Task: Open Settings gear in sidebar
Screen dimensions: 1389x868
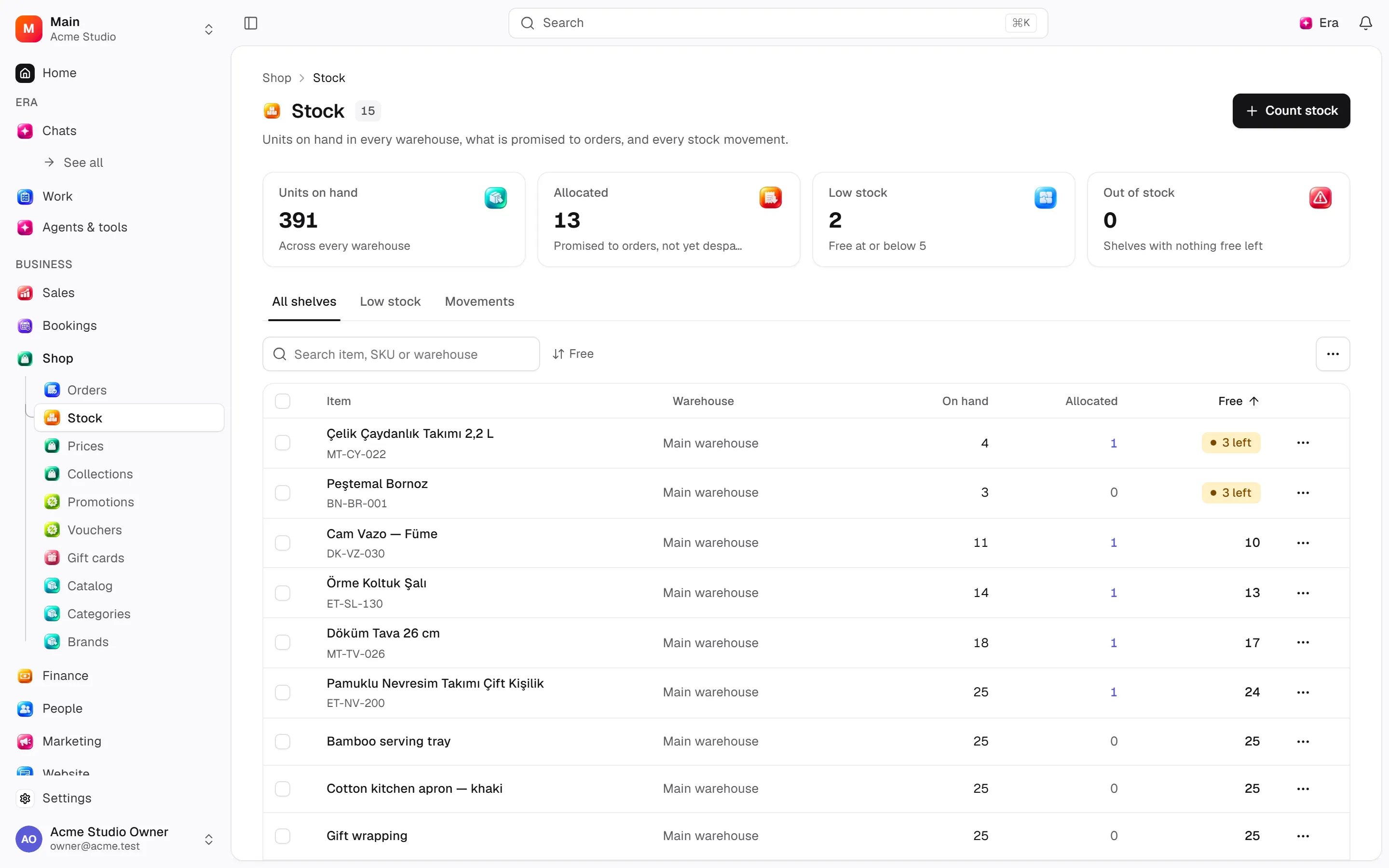Action: coord(25,798)
